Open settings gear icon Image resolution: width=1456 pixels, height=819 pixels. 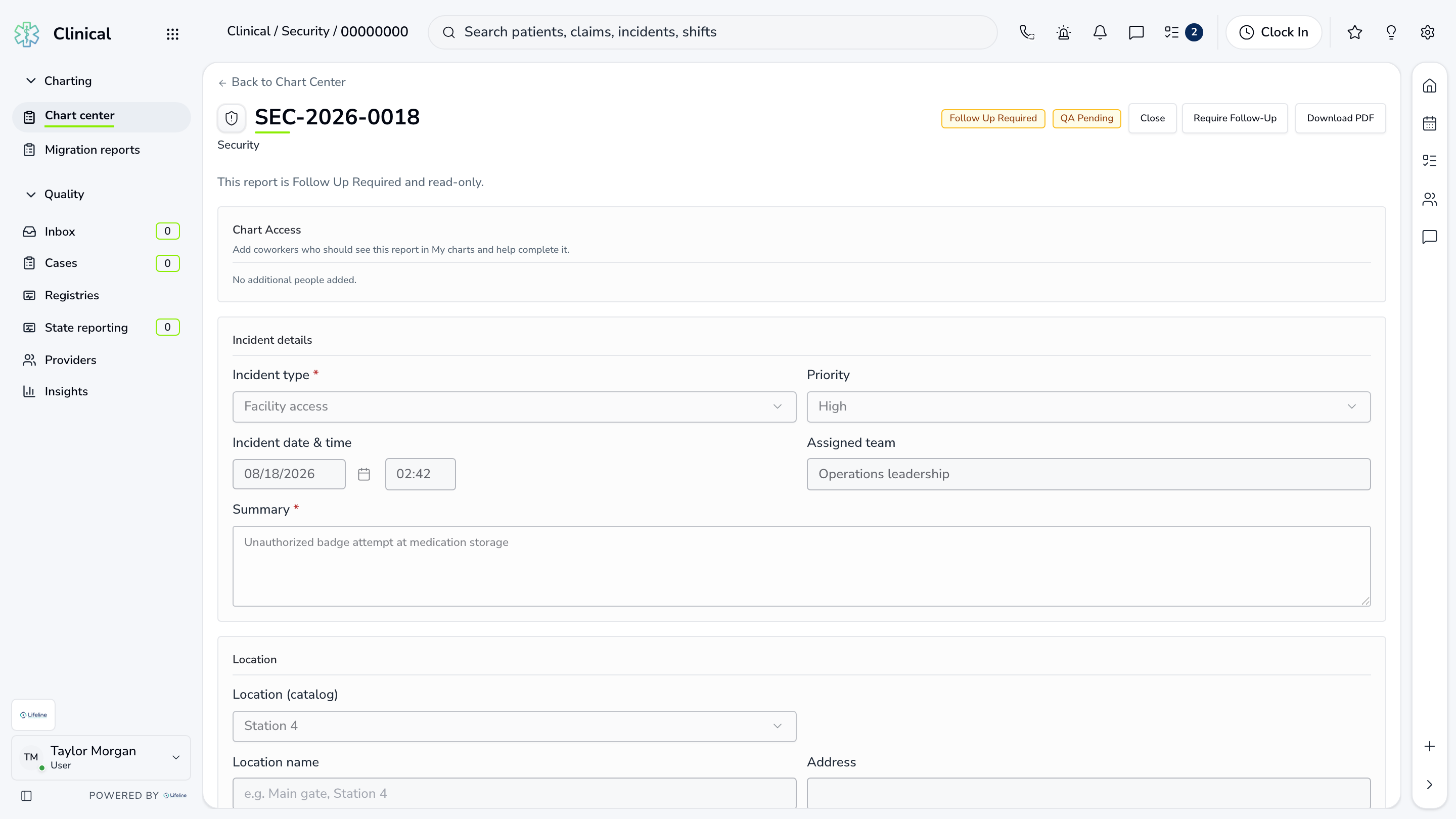(1428, 32)
